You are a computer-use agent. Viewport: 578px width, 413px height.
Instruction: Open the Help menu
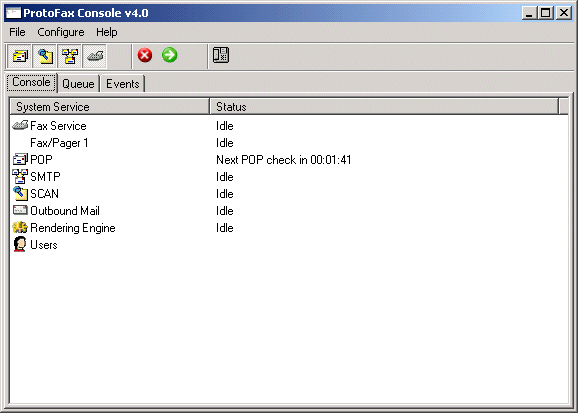tap(107, 32)
